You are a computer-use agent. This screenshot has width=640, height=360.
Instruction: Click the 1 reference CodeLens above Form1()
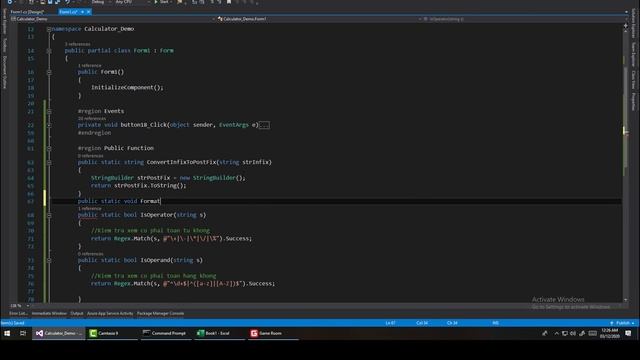click(89, 65)
